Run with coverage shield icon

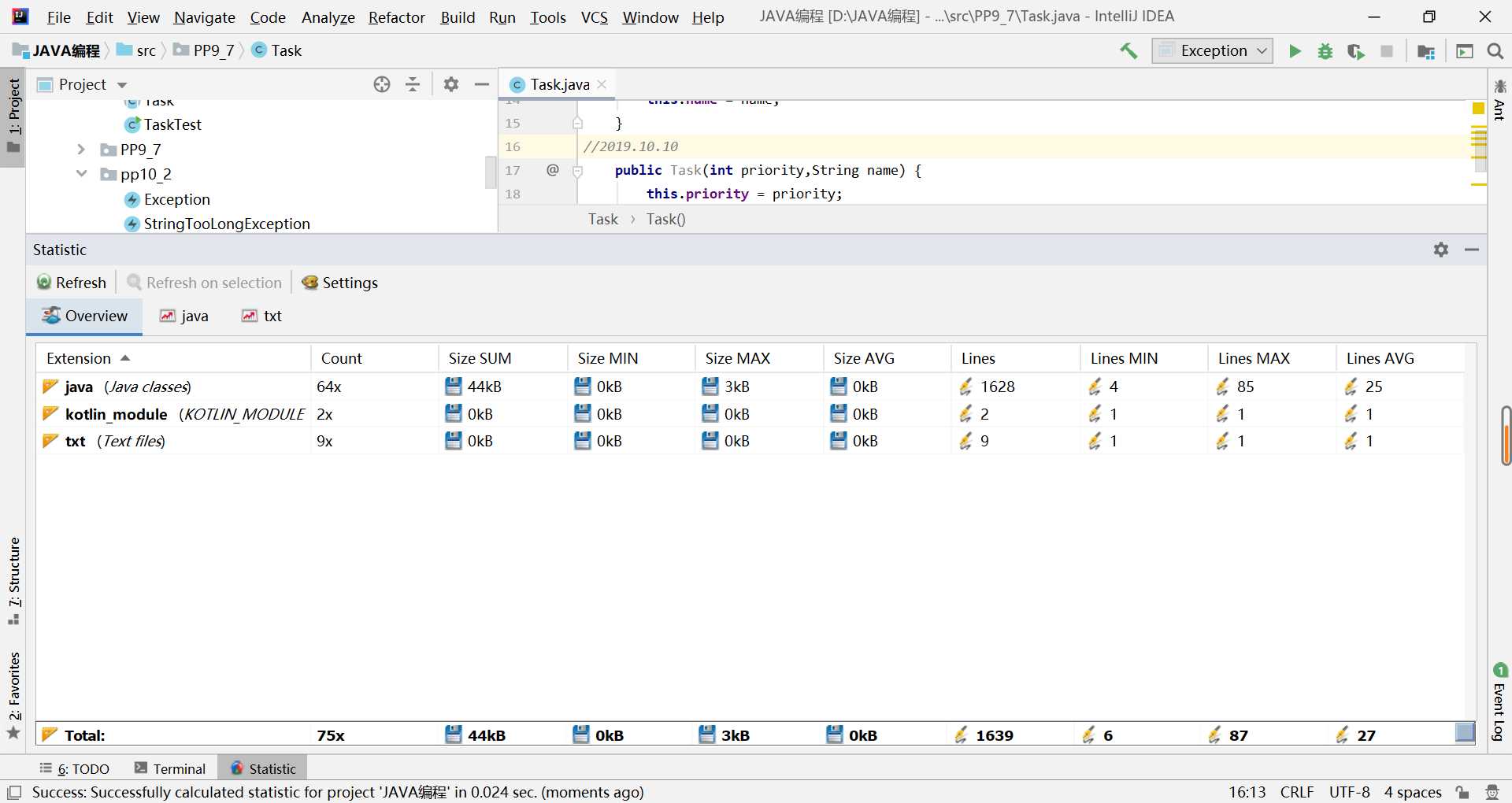1355,51
